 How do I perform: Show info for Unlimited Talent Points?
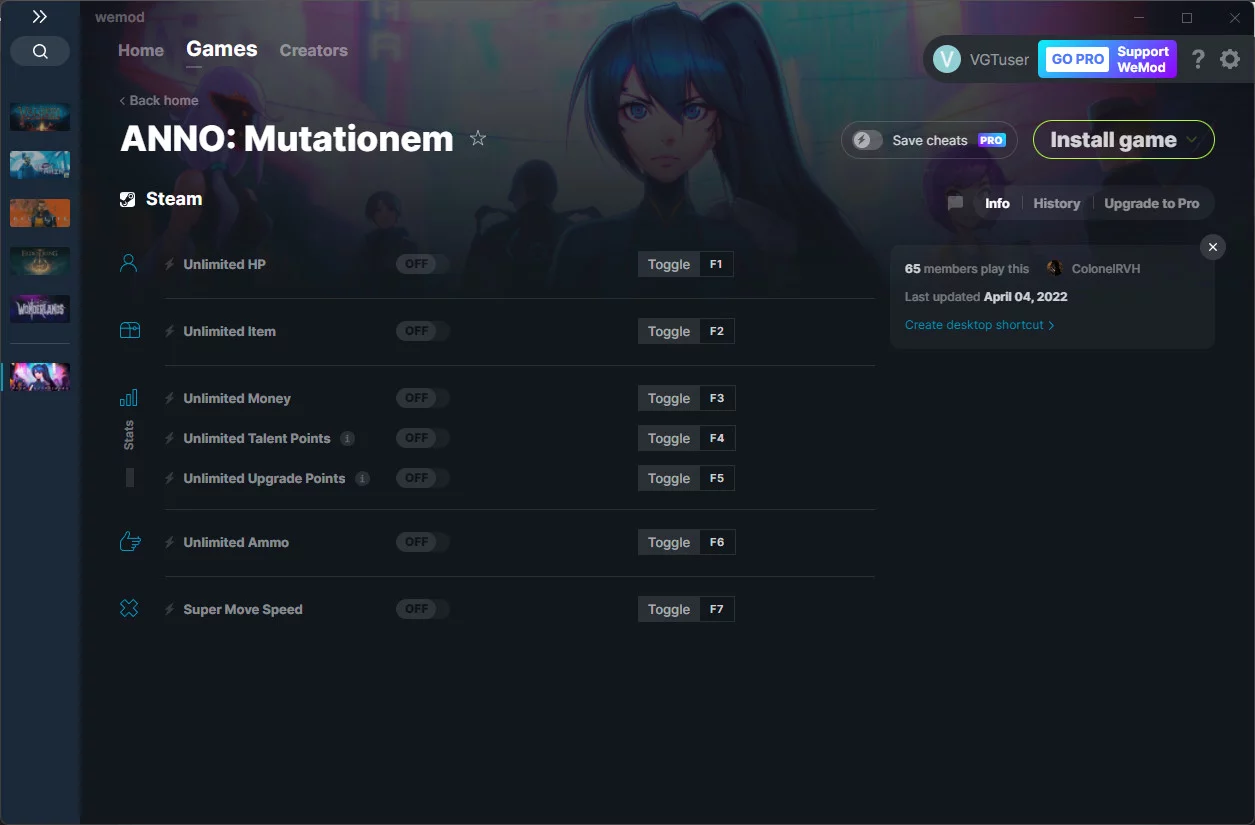coord(347,438)
